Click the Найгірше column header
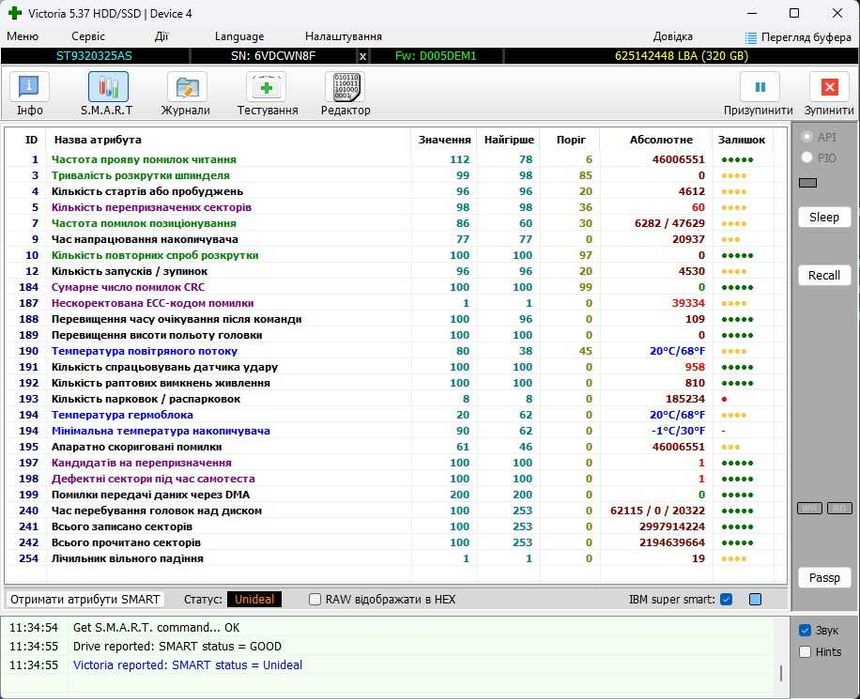Image resolution: width=860 pixels, height=699 pixels. [509, 140]
